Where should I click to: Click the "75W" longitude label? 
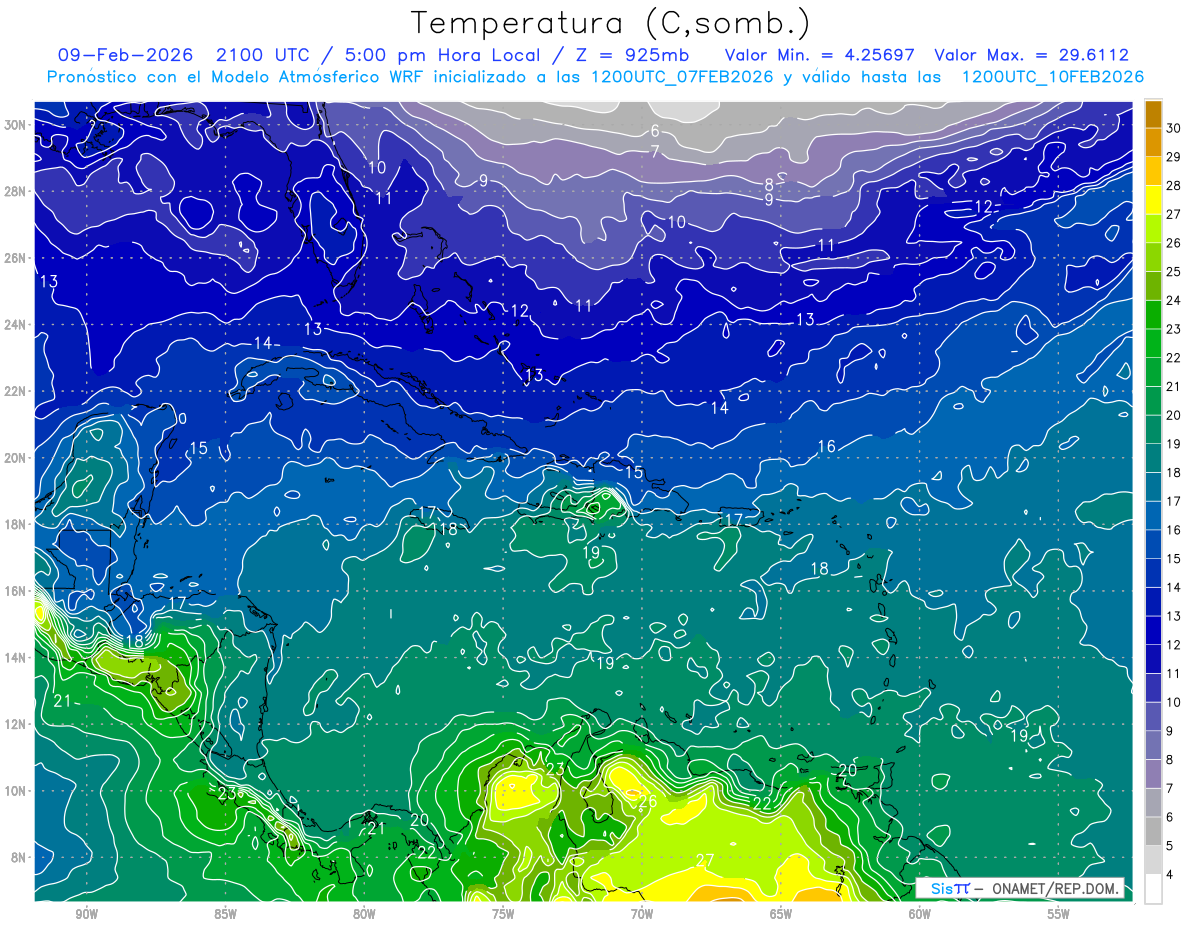[x=503, y=914]
